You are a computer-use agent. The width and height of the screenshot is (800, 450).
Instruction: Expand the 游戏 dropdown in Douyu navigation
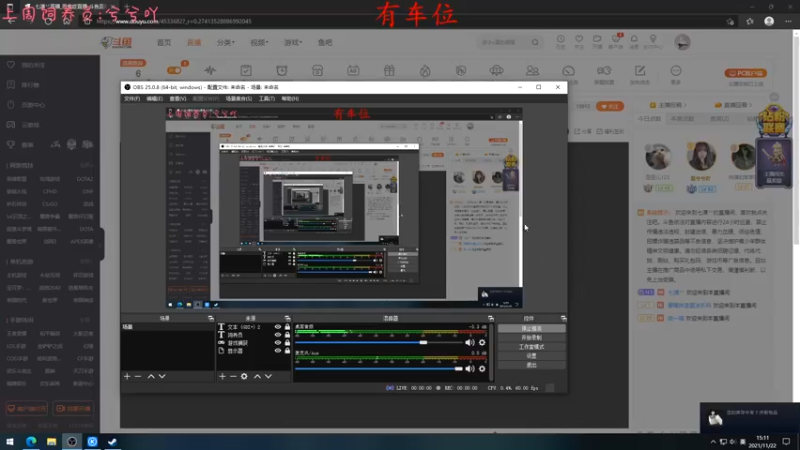coord(293,42)
